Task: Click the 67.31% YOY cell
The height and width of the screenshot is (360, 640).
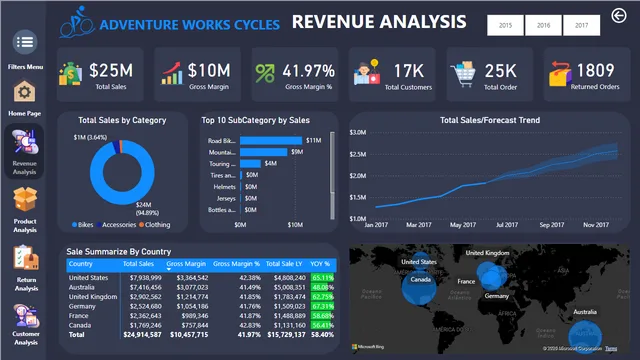Action: [x=322, y=306]
